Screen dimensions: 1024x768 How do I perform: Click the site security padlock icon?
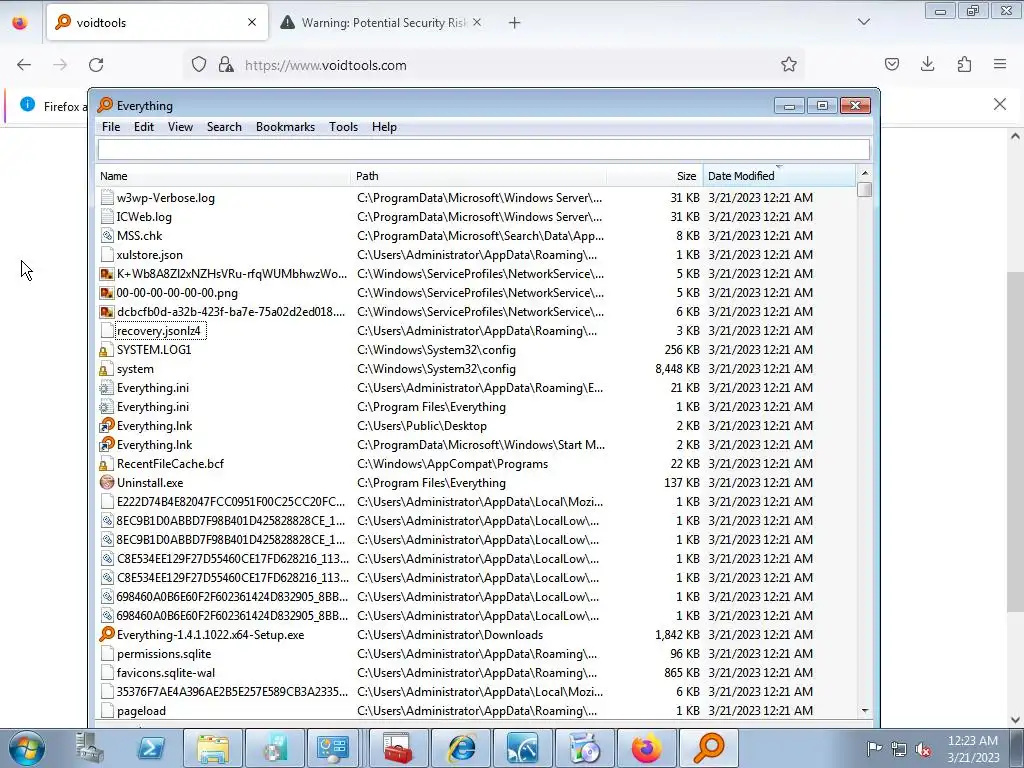pos(226,64)
